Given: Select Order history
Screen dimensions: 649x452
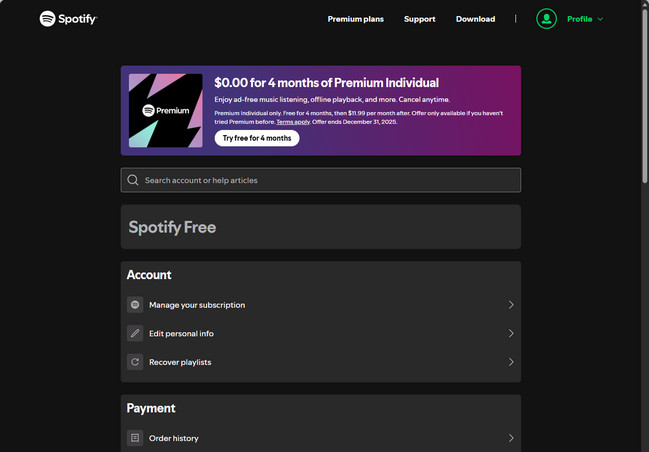Looking at the screenshot, I should coord(321,438).
